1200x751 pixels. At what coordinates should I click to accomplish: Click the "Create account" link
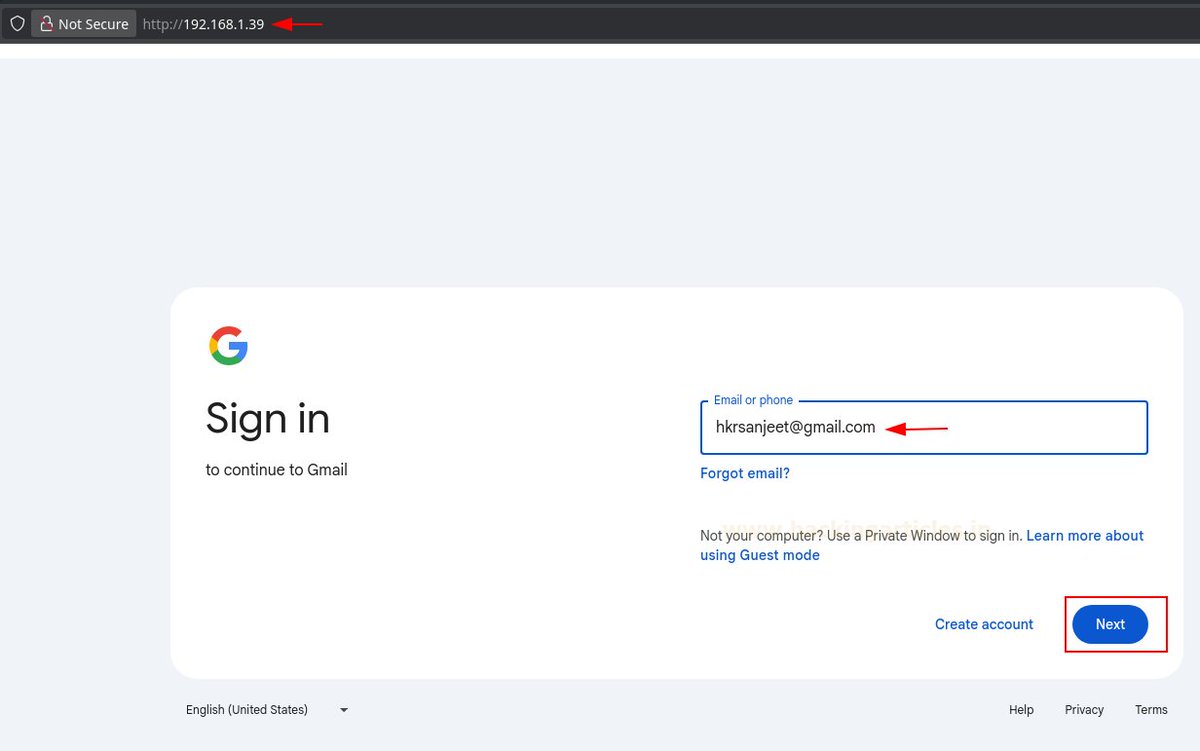point(983,624)
